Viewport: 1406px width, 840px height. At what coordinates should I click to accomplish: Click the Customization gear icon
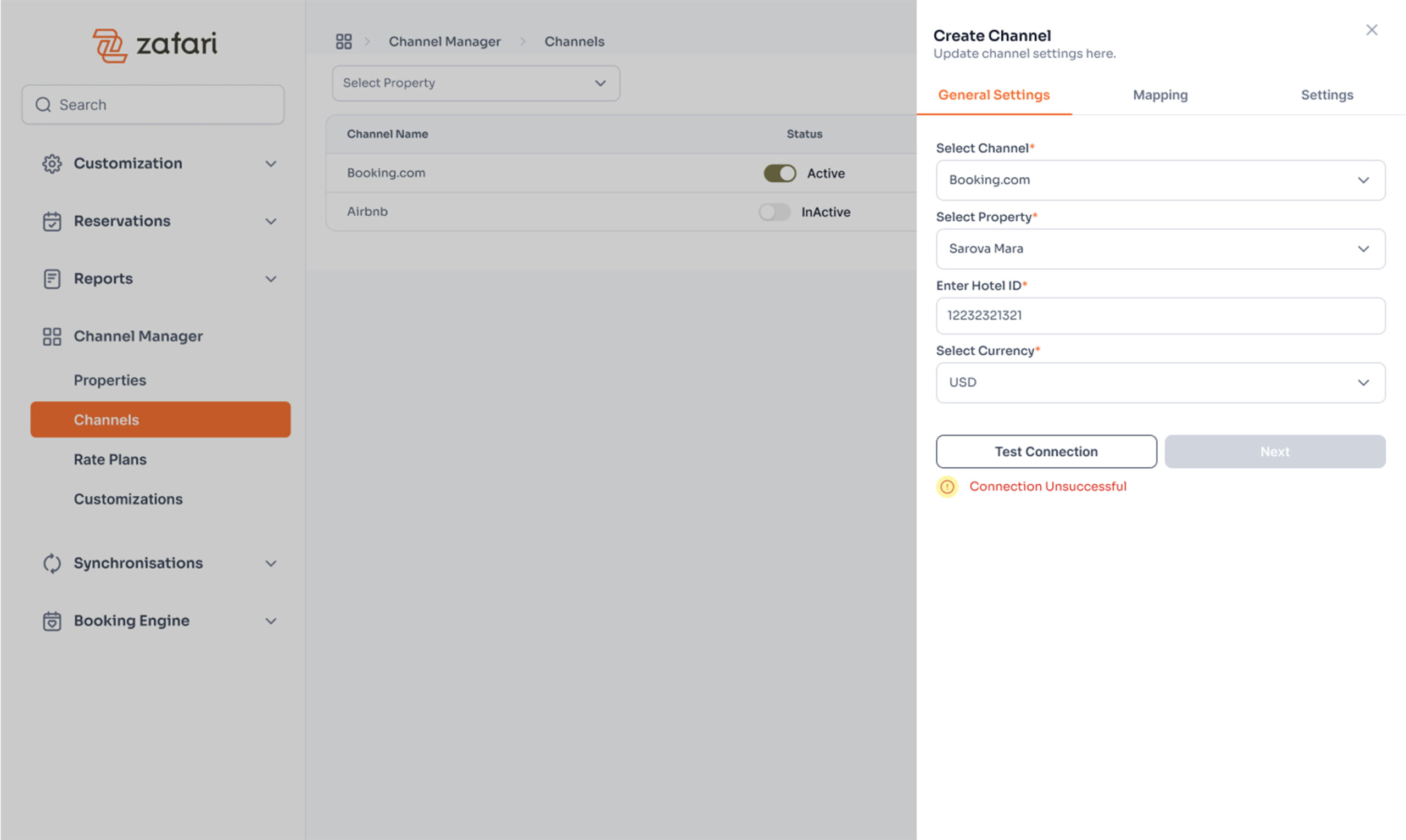(52, 164)
